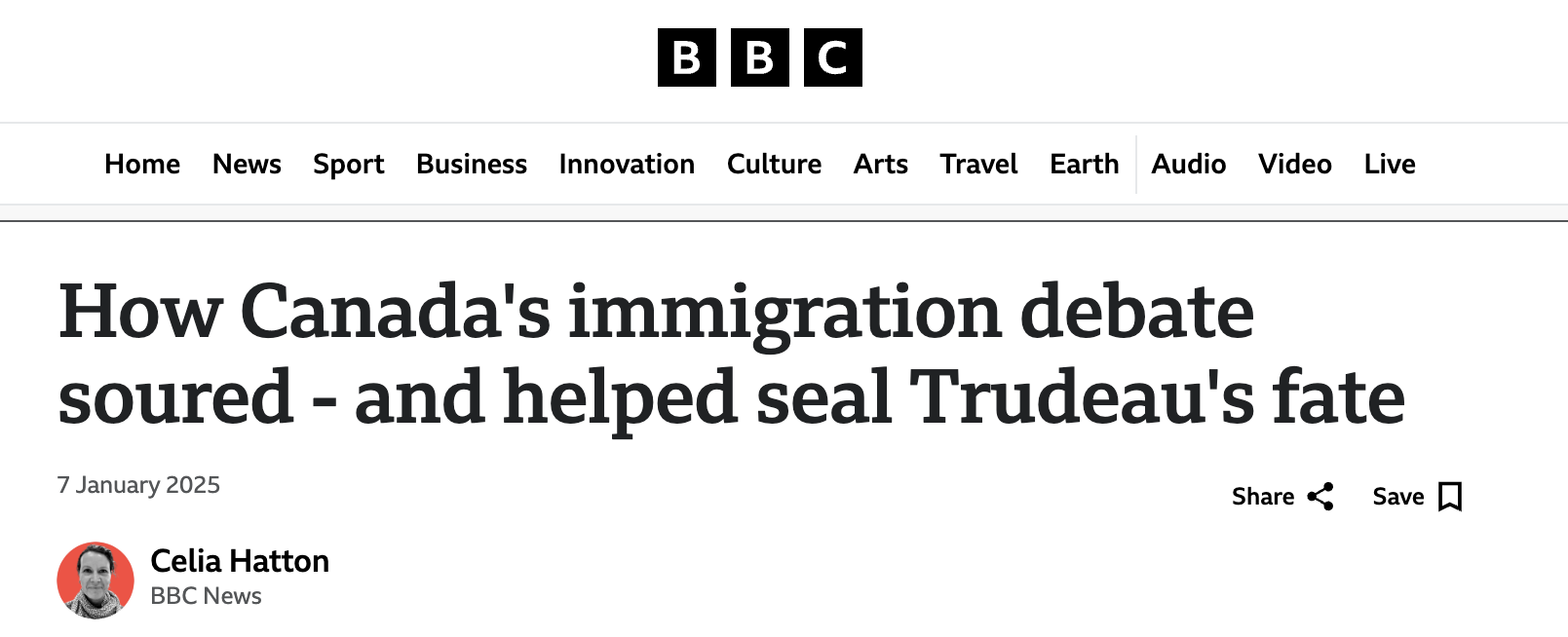Open Celia Hatton's author avatar
The height and width of the screenshot is (637, 1568).
coord(96,581)
